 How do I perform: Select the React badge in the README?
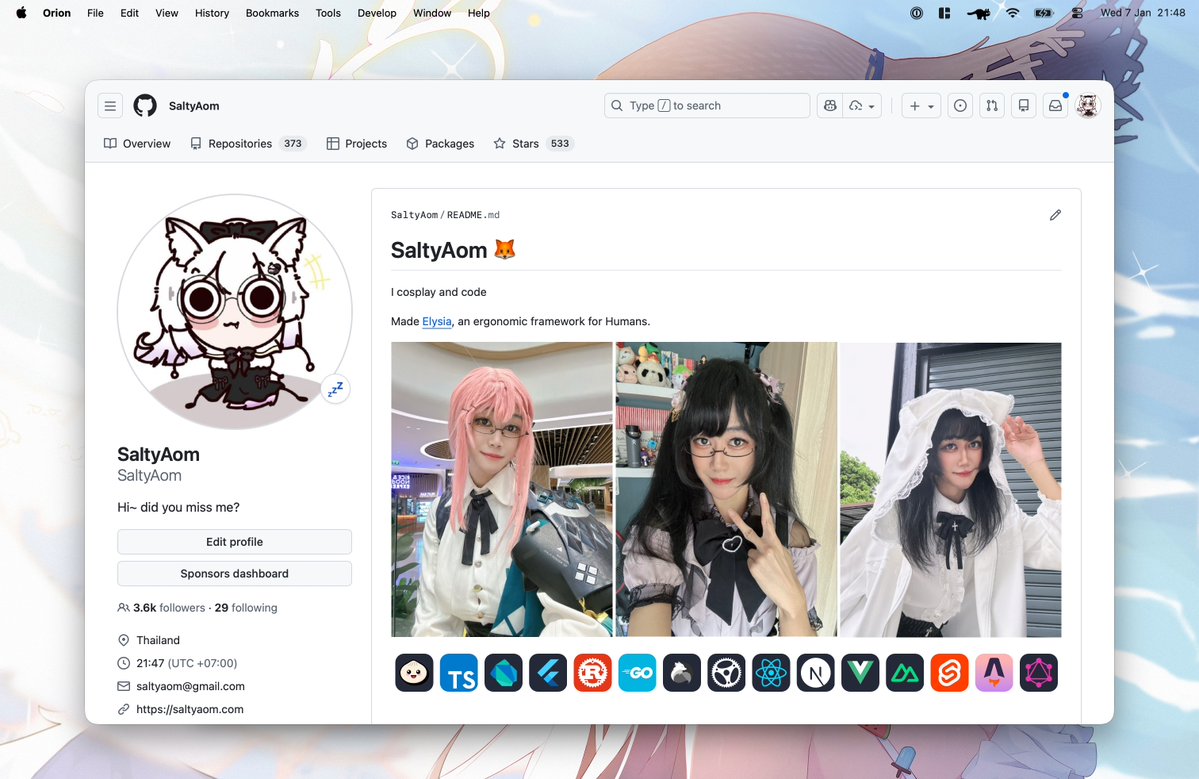pyautogui.click(x=770, y=672)
